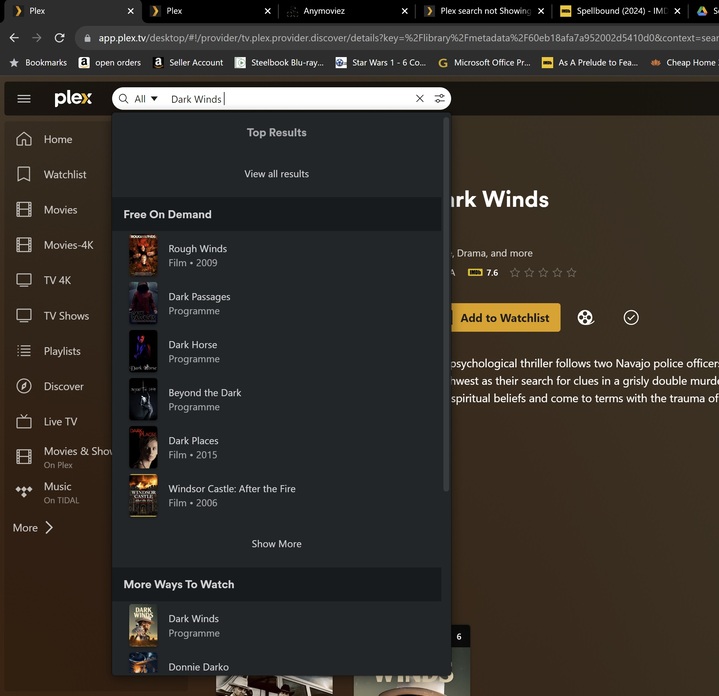Open search filter settings icon

(439, 99)
